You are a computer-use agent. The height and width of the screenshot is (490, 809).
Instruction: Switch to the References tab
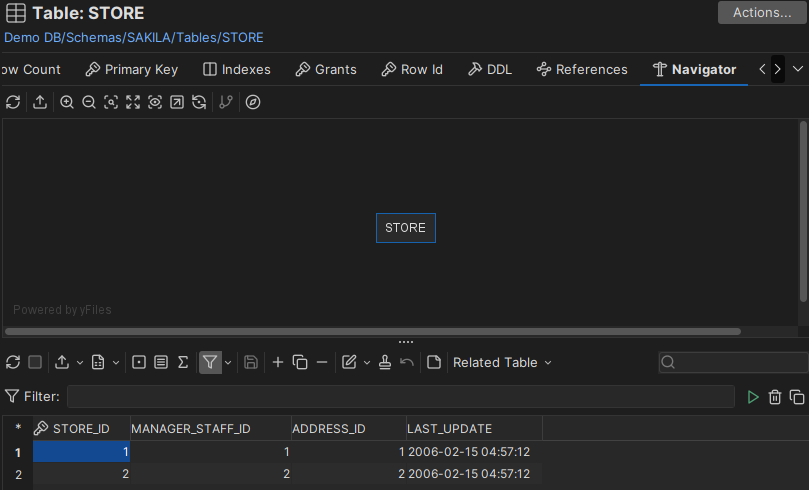(x=582, y=70)
